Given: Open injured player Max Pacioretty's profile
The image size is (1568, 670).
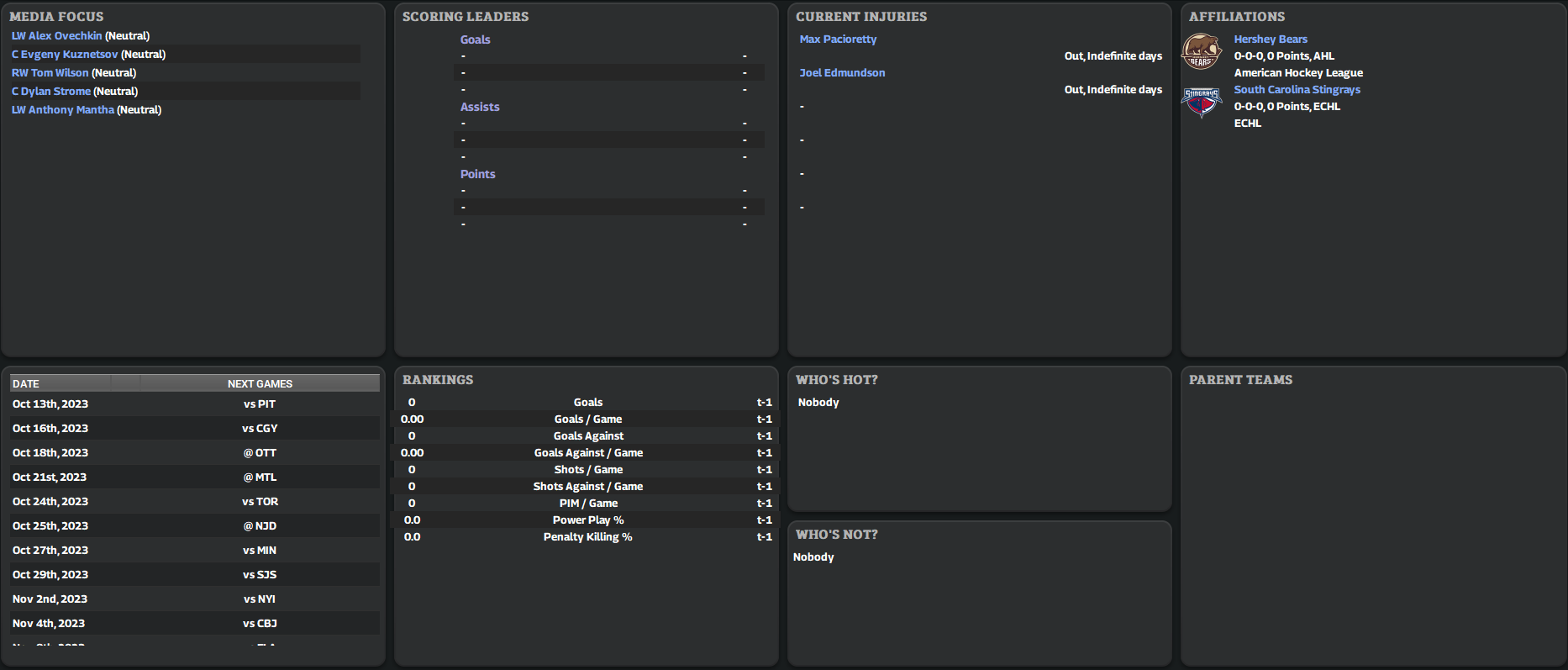Looking at the screenshot, I should pyautogui.click(x=838, y=40).
